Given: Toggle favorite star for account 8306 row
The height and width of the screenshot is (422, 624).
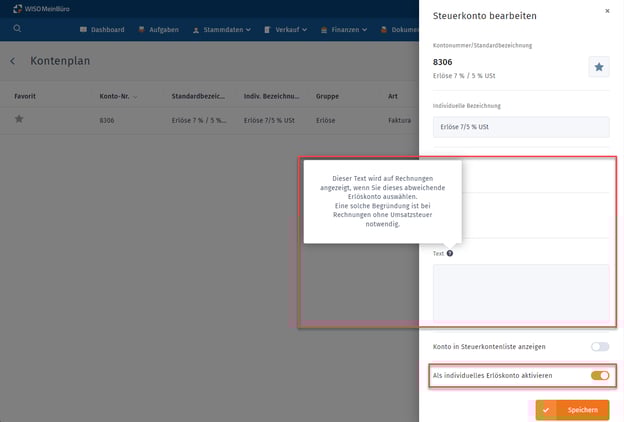Looking at the screenshot, I should click(x=19, y=119).
